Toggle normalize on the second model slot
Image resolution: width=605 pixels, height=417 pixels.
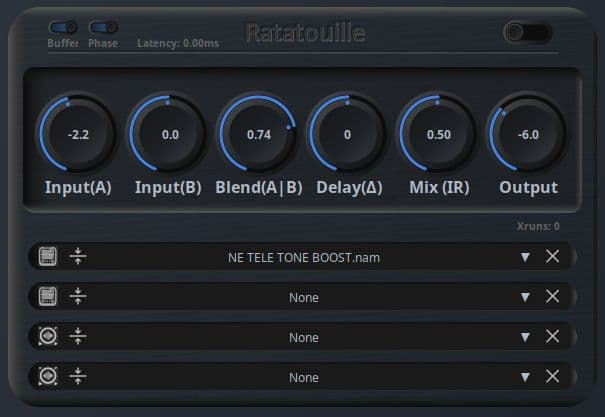[78, 296]
